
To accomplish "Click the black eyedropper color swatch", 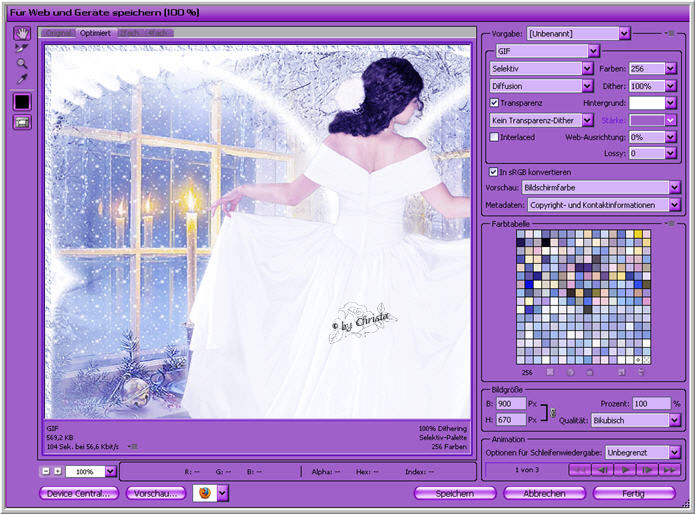I will point(22,102).
